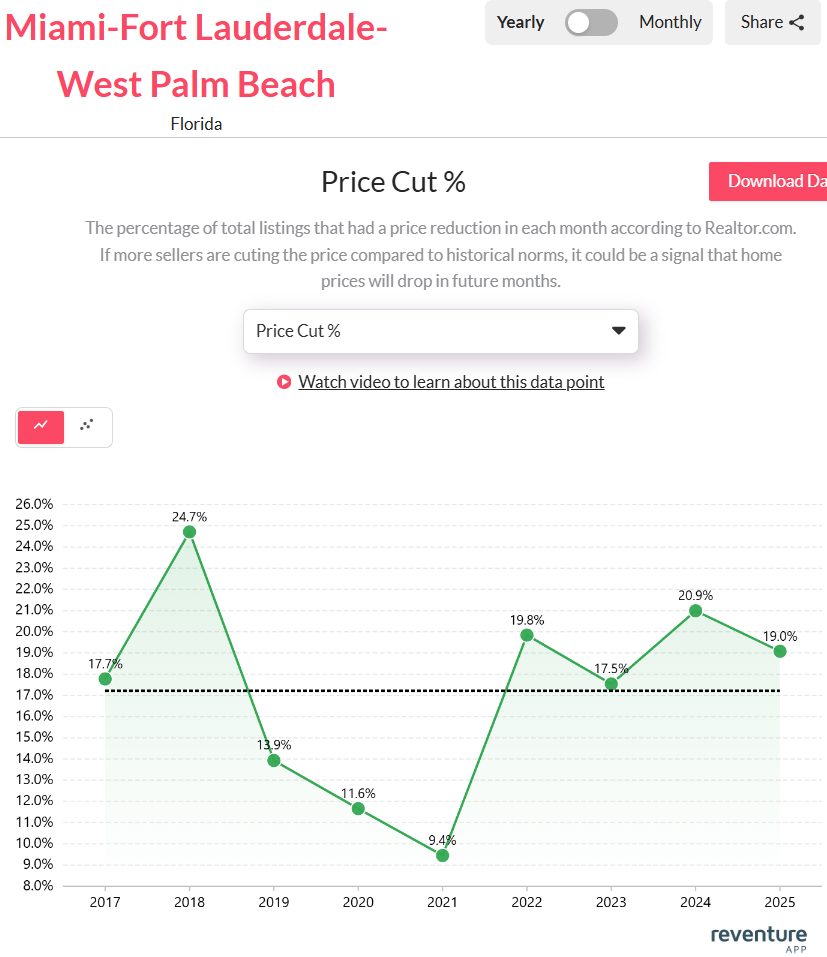
Task: Select the Monthly view option
Action: (x=669, y=21)
